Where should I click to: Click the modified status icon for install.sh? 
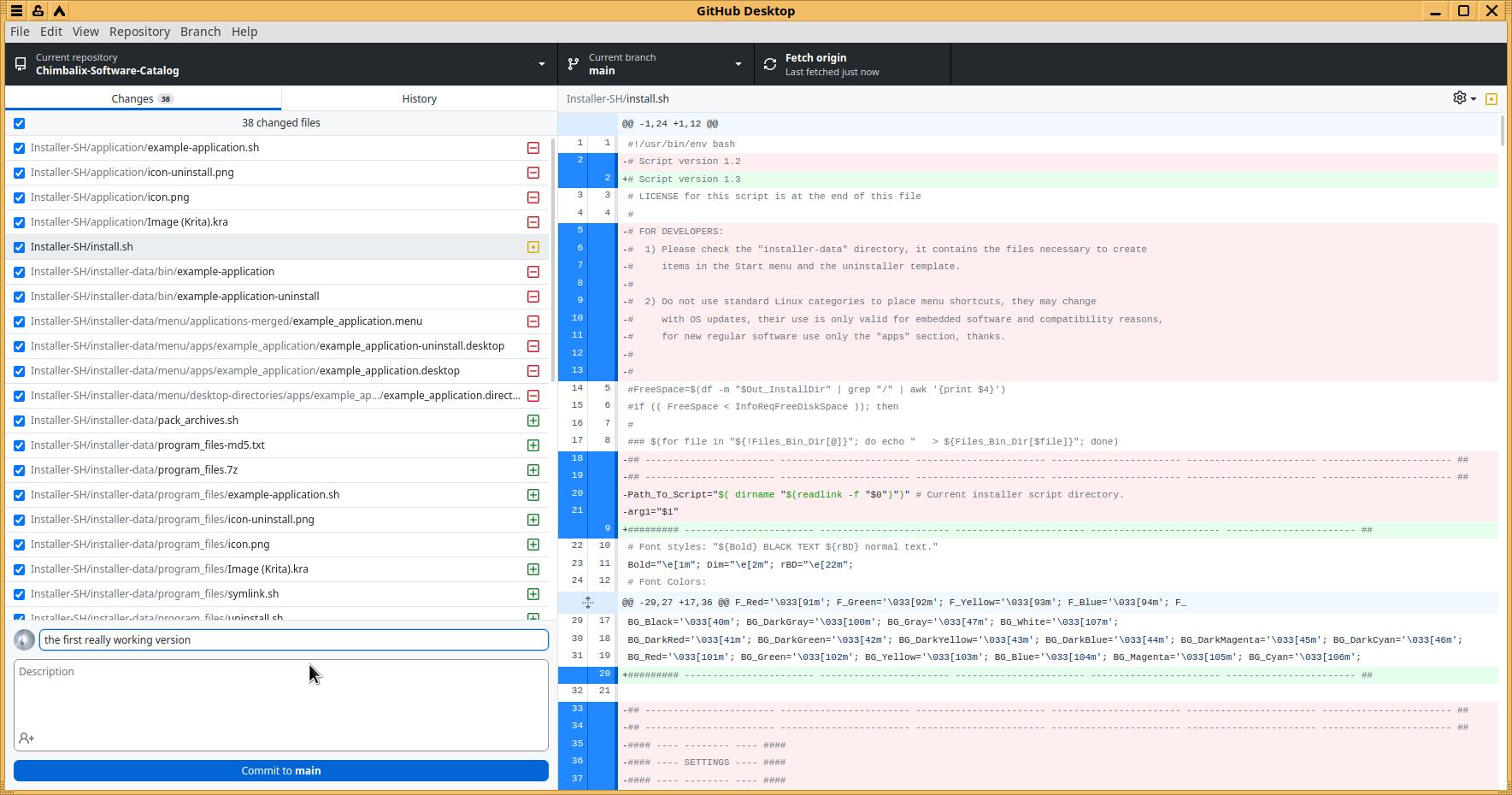click(533, 247)
